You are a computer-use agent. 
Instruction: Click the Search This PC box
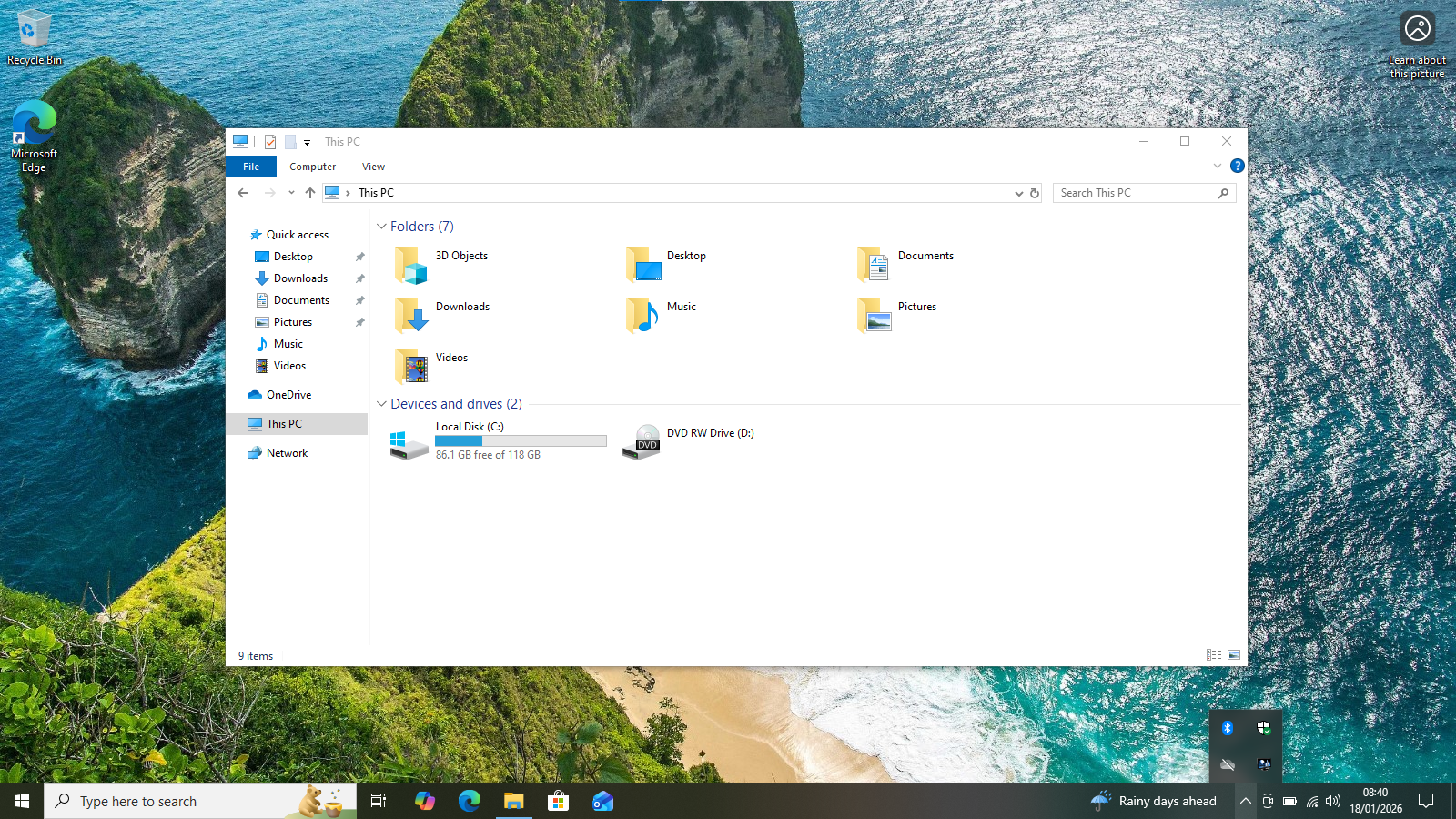(x=1136, y=193)
